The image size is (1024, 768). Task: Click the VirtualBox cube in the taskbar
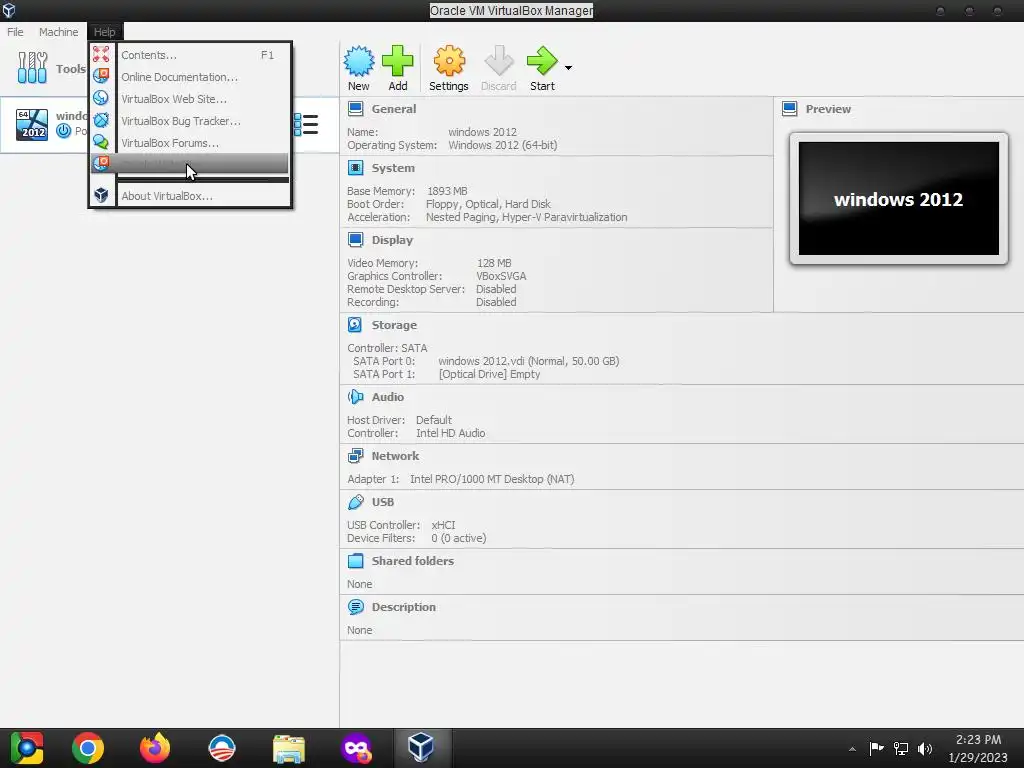(421, 748)
